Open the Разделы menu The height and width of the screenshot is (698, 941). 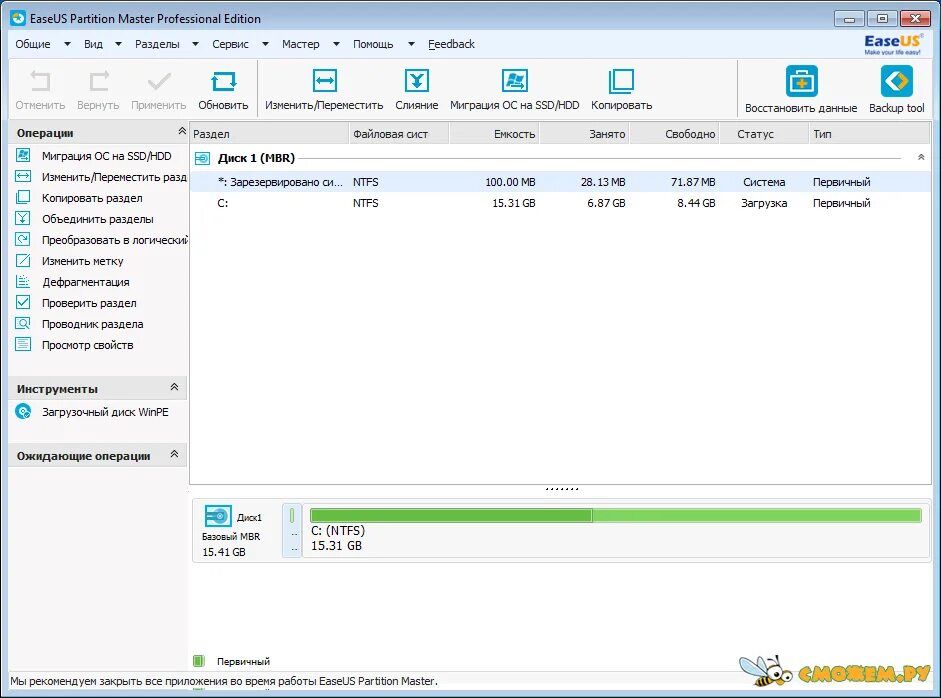coord(157,44)
